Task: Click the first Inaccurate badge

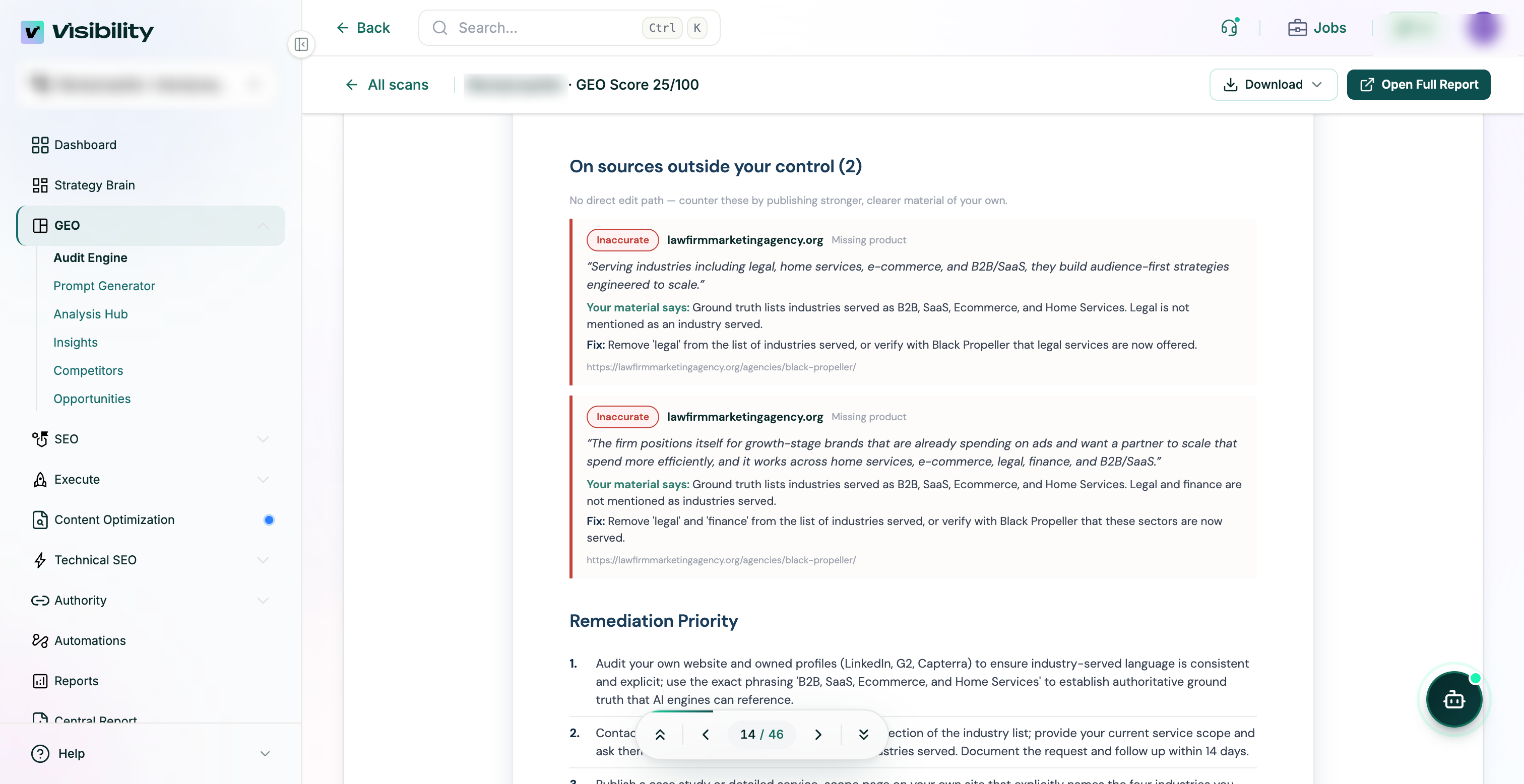Action: point(622,240)
